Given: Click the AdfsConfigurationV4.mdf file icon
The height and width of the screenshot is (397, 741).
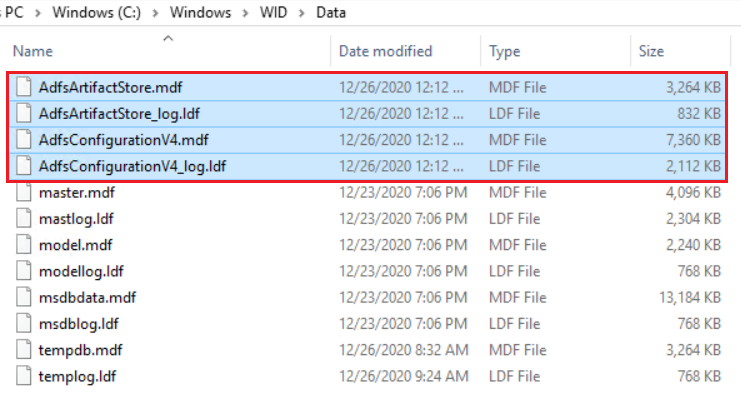Looking at the screenshot, I should coord(24,140).
